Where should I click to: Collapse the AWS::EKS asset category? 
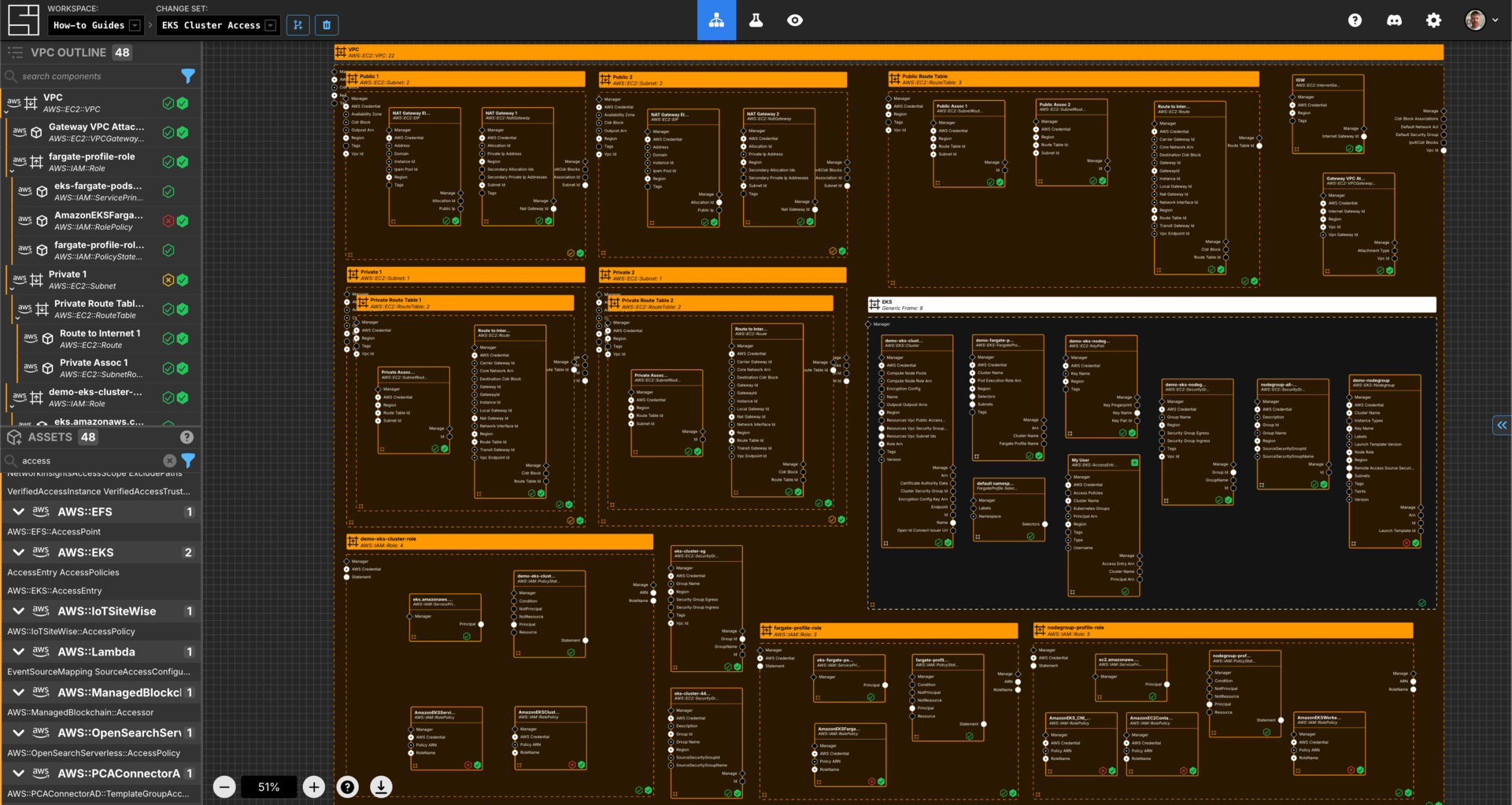click(18, 552)
